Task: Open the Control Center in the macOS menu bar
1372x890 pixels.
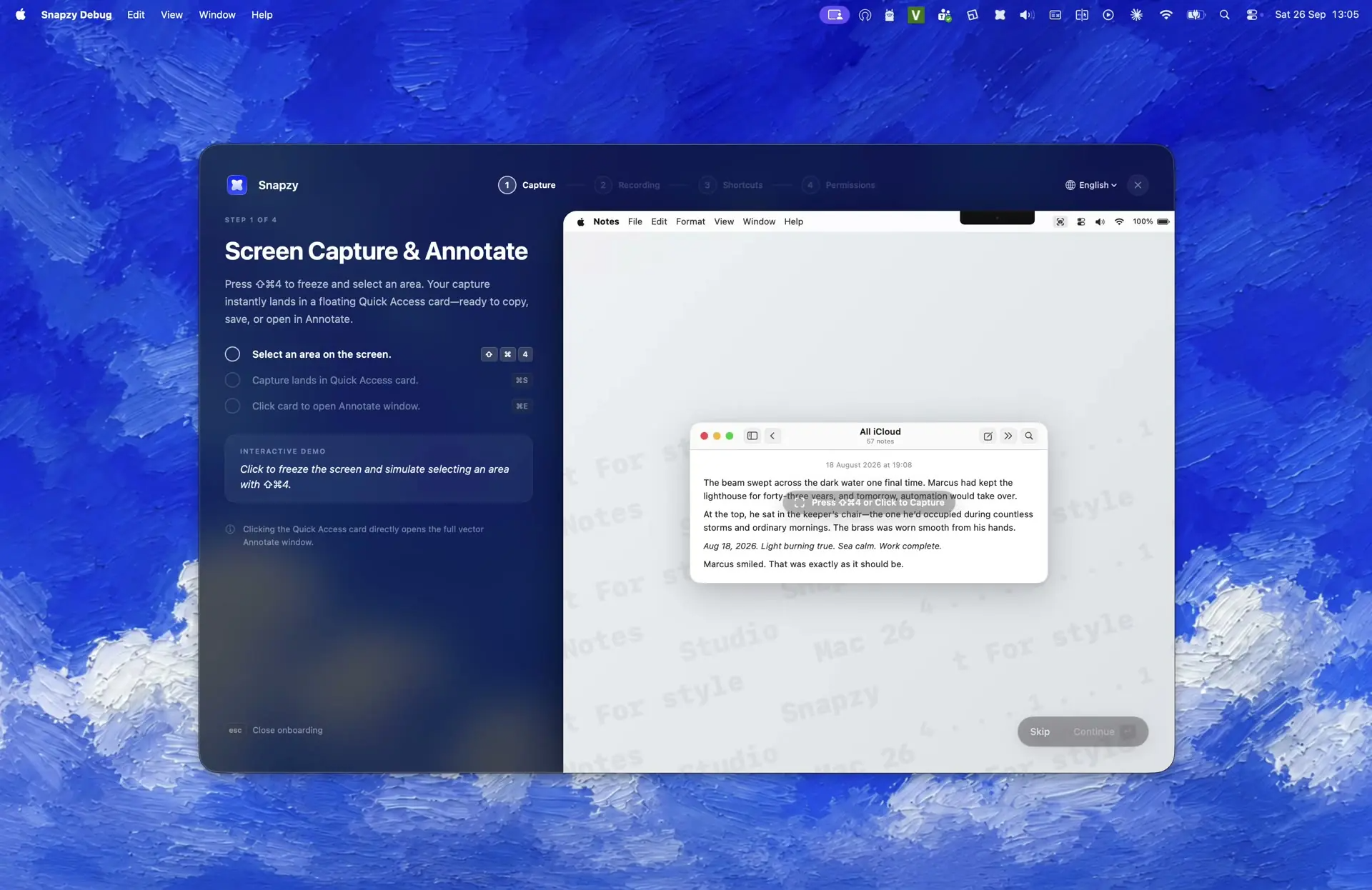Action: point(1251,15)
